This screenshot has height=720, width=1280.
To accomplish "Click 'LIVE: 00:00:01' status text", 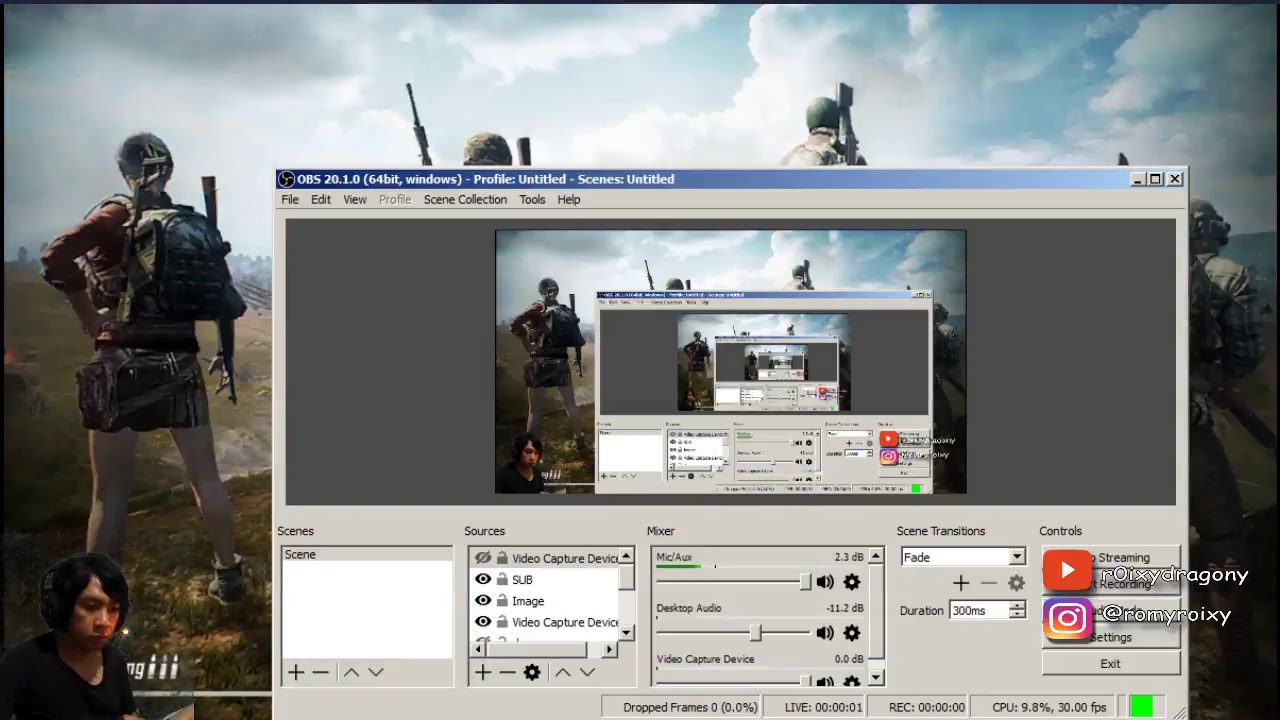I will click(823, 707).
